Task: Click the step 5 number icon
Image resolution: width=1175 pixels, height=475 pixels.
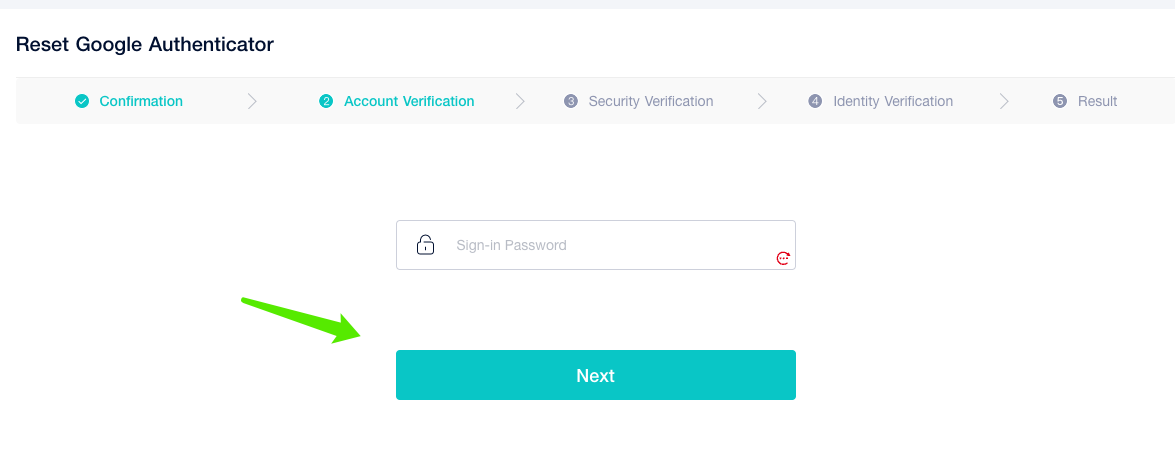Action: click(1060, 101)
